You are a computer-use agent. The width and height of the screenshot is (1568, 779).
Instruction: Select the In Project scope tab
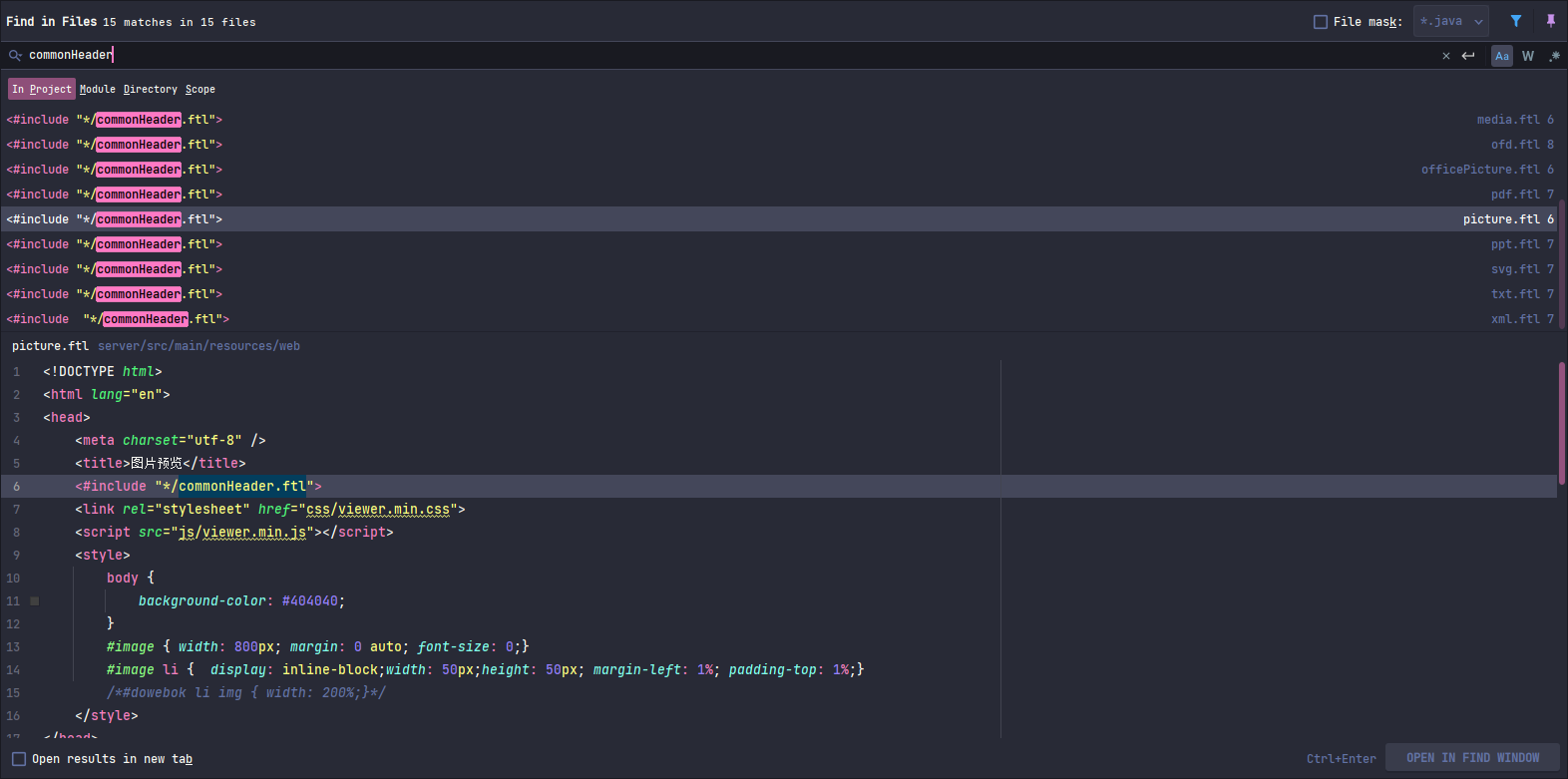(42, 89)
